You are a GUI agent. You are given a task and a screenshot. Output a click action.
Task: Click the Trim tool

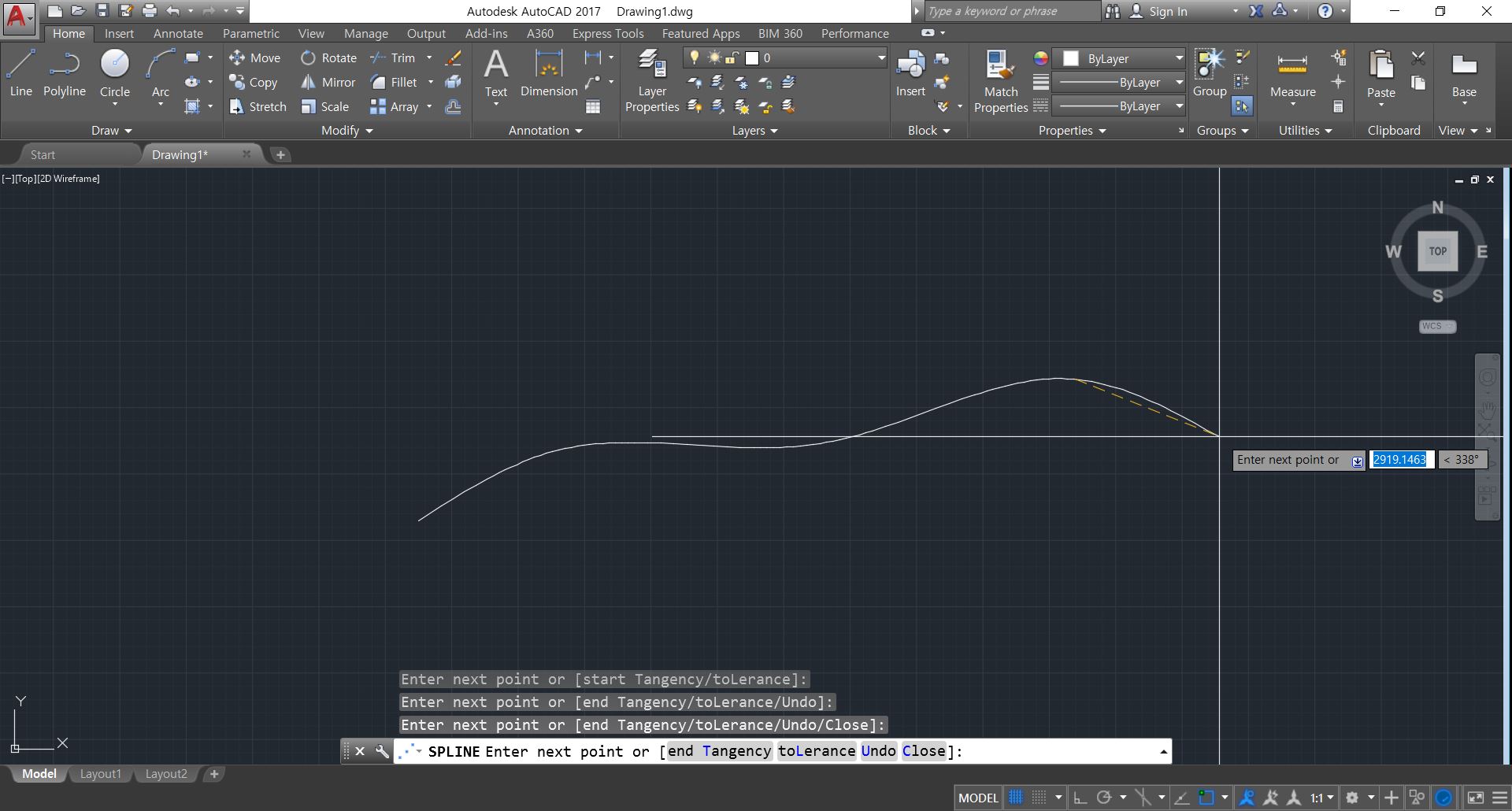click(x=393, y=57)
